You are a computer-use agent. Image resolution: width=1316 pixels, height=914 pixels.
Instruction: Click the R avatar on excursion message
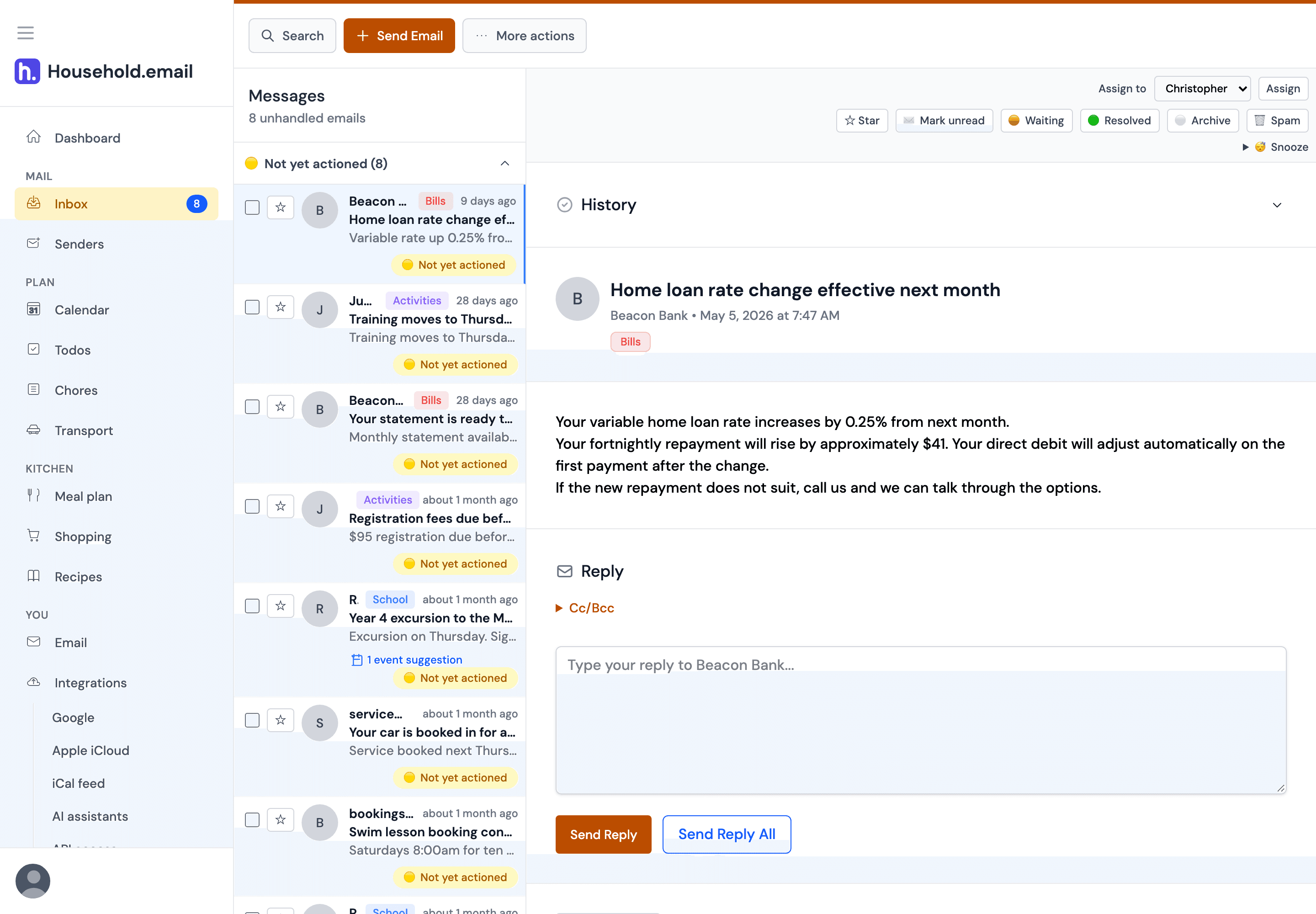point(319,608)
